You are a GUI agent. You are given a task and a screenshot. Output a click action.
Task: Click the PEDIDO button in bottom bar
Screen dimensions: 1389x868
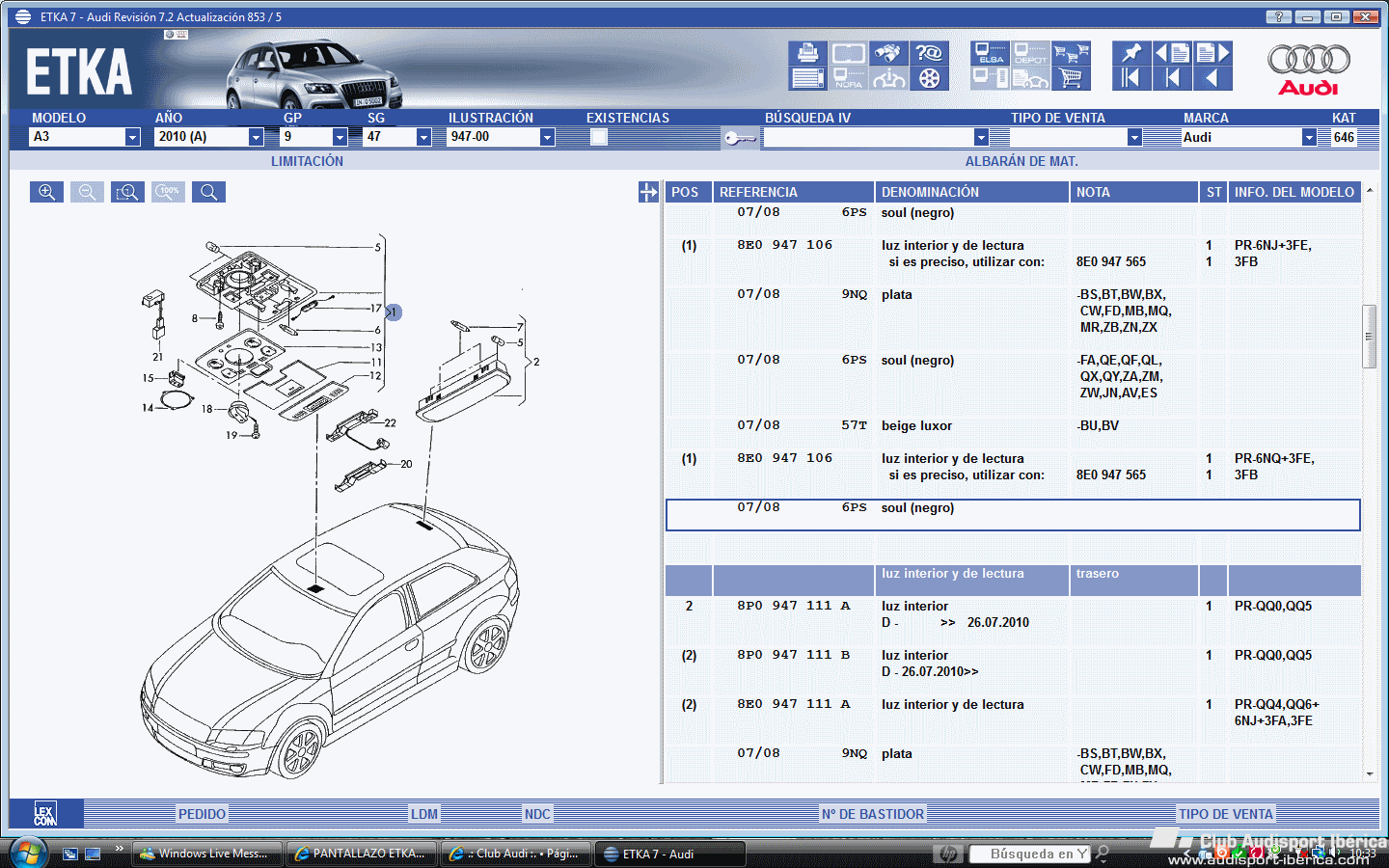202,814
